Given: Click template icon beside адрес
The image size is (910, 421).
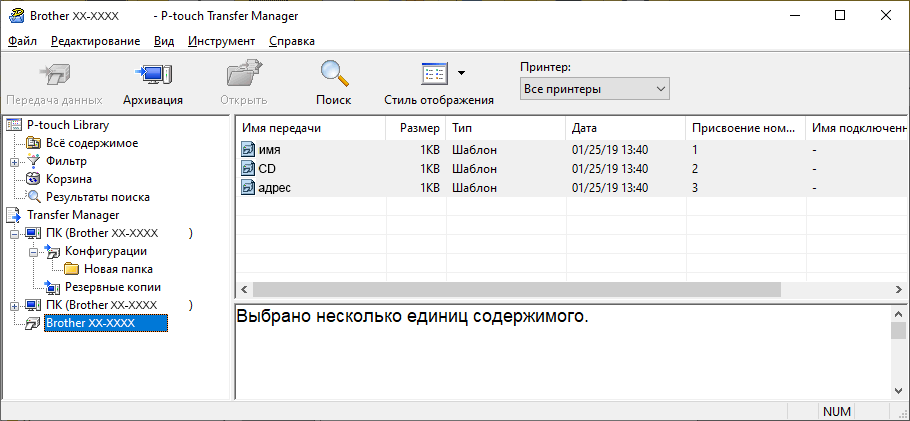Looking at the screenshot, I should [248, 188].
